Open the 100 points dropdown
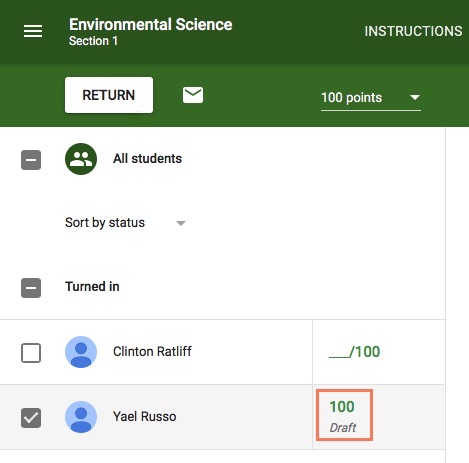469x463 pixels. tap(371, 98)
